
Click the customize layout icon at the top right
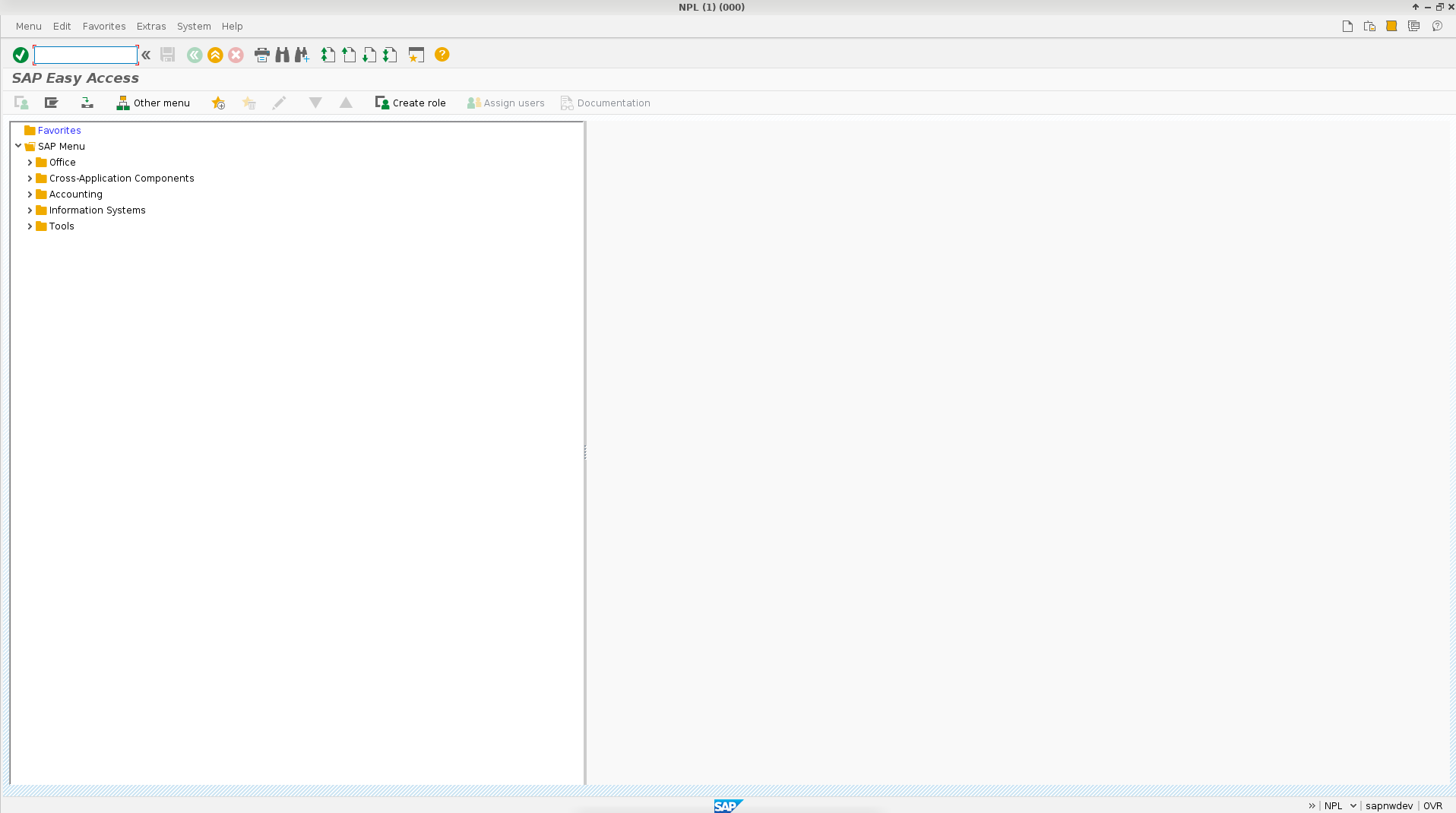[x=1413, y=26]
